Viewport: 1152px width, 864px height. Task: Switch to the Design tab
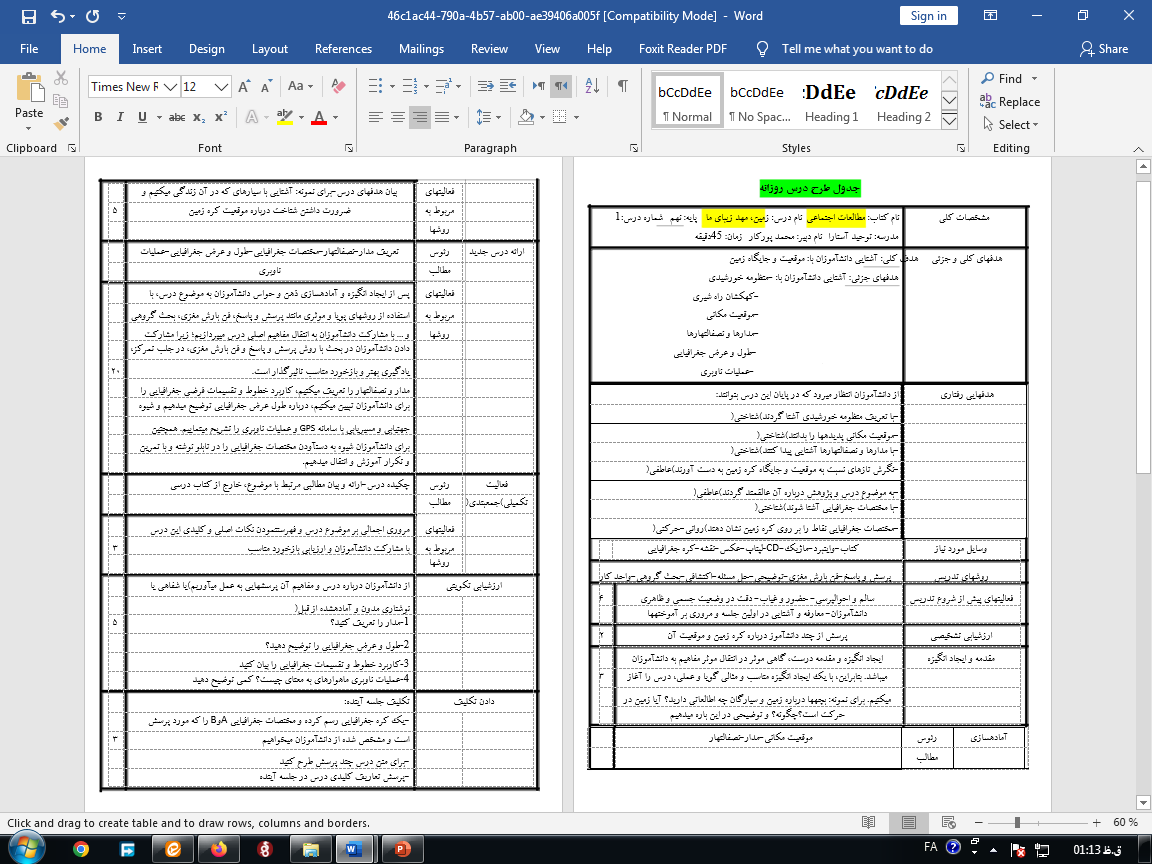click(x=206, y=48)
